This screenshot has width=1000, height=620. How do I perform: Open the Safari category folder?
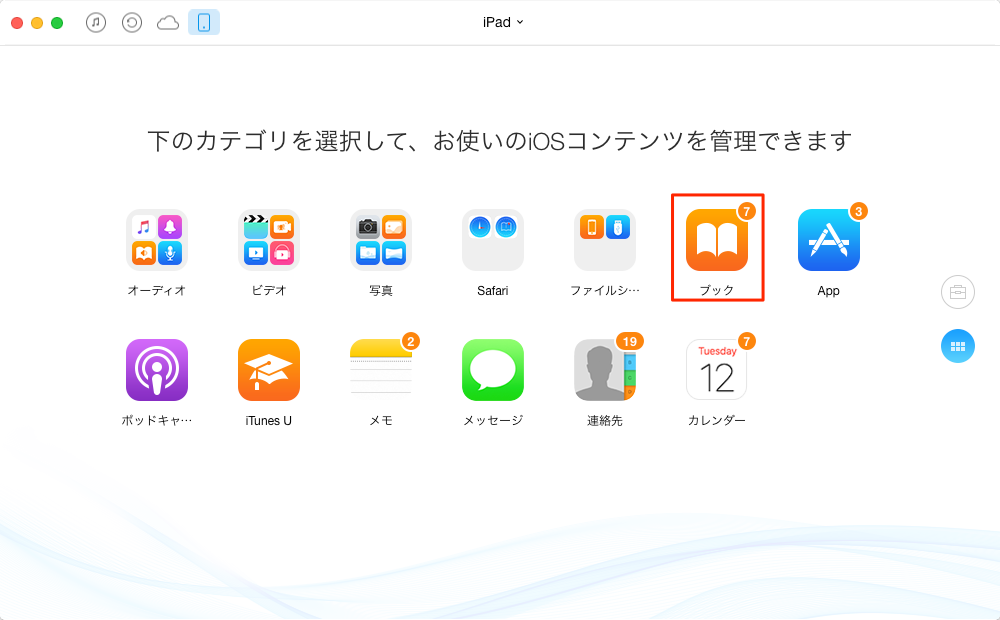pos(493,240)
